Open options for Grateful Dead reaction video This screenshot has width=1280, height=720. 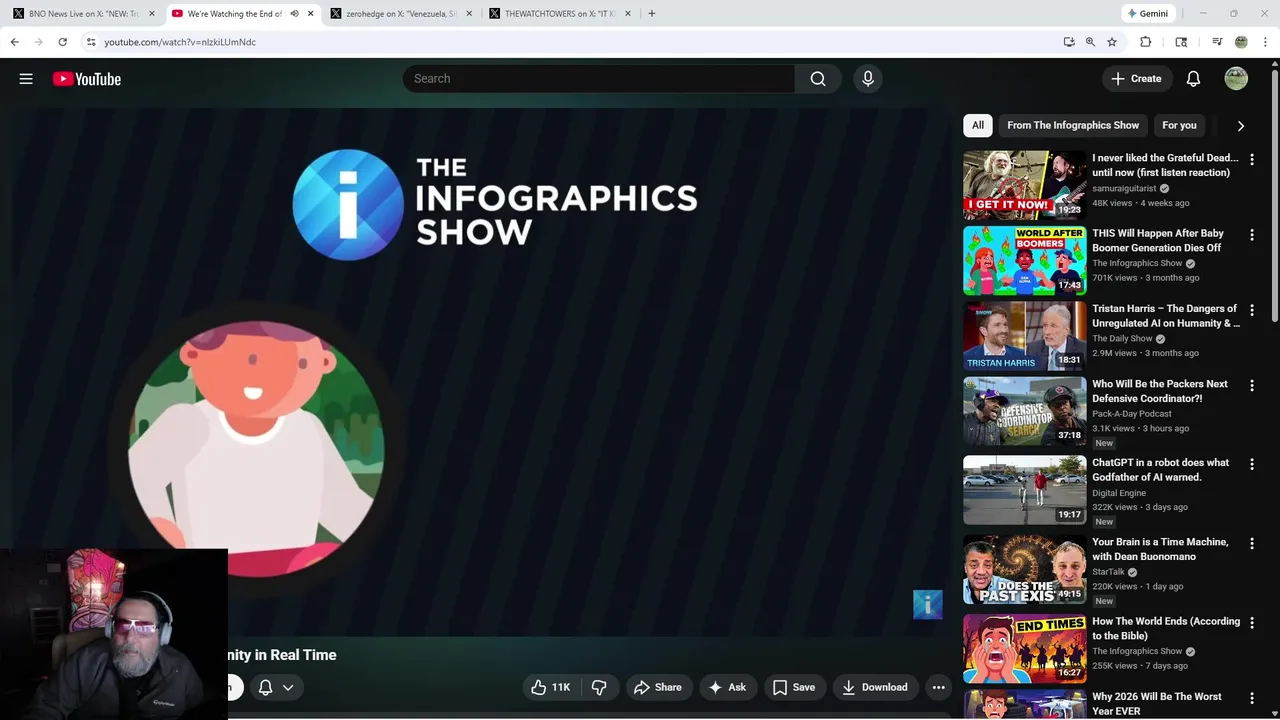pos(1252,159)
